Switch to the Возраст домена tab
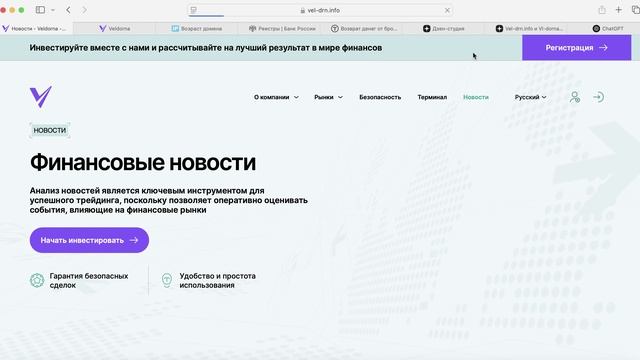Screen dimensions: 640x360 197,29
